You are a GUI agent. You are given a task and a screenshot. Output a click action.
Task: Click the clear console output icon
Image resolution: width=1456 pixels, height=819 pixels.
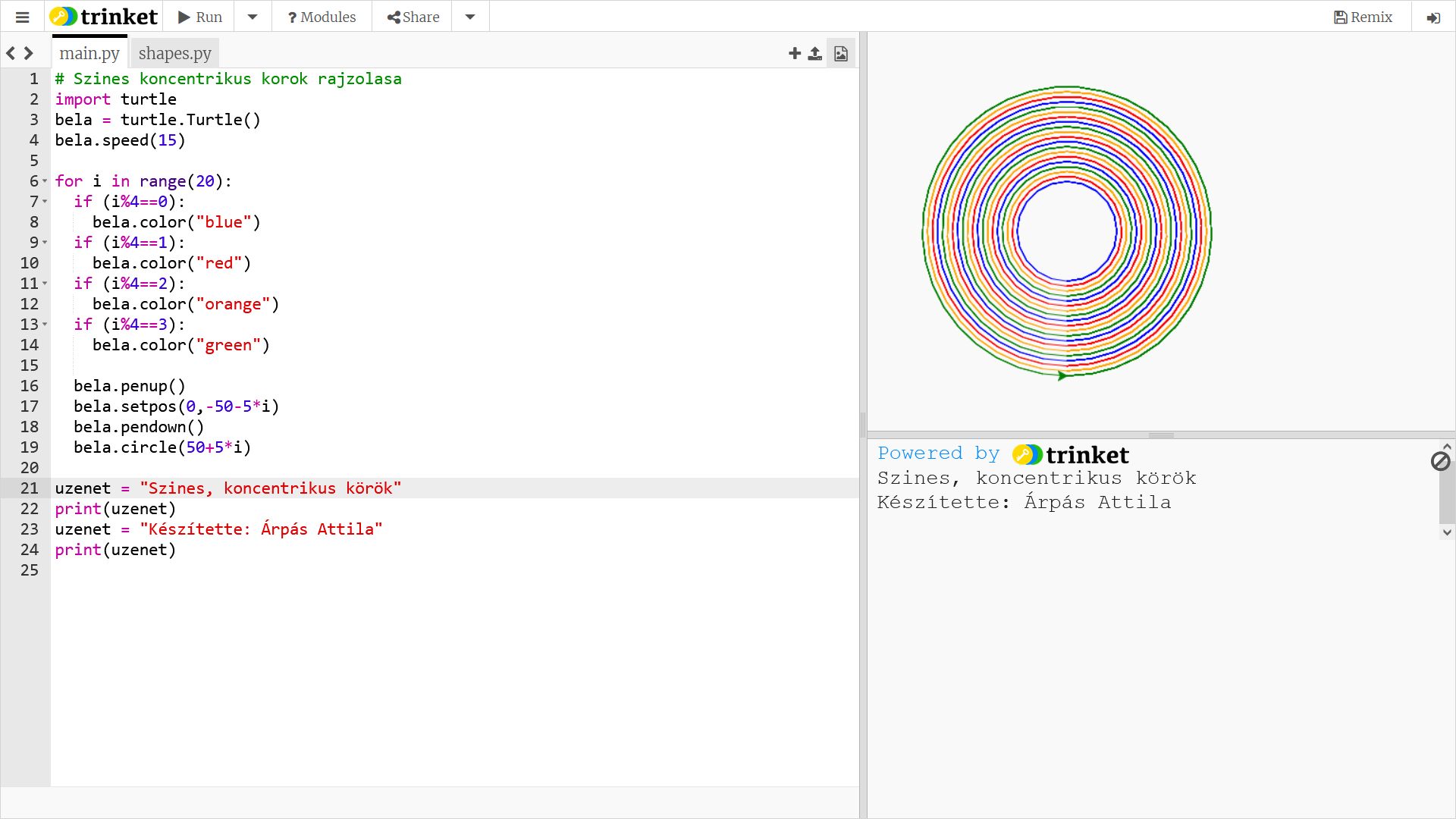(x=1440, y=460)
